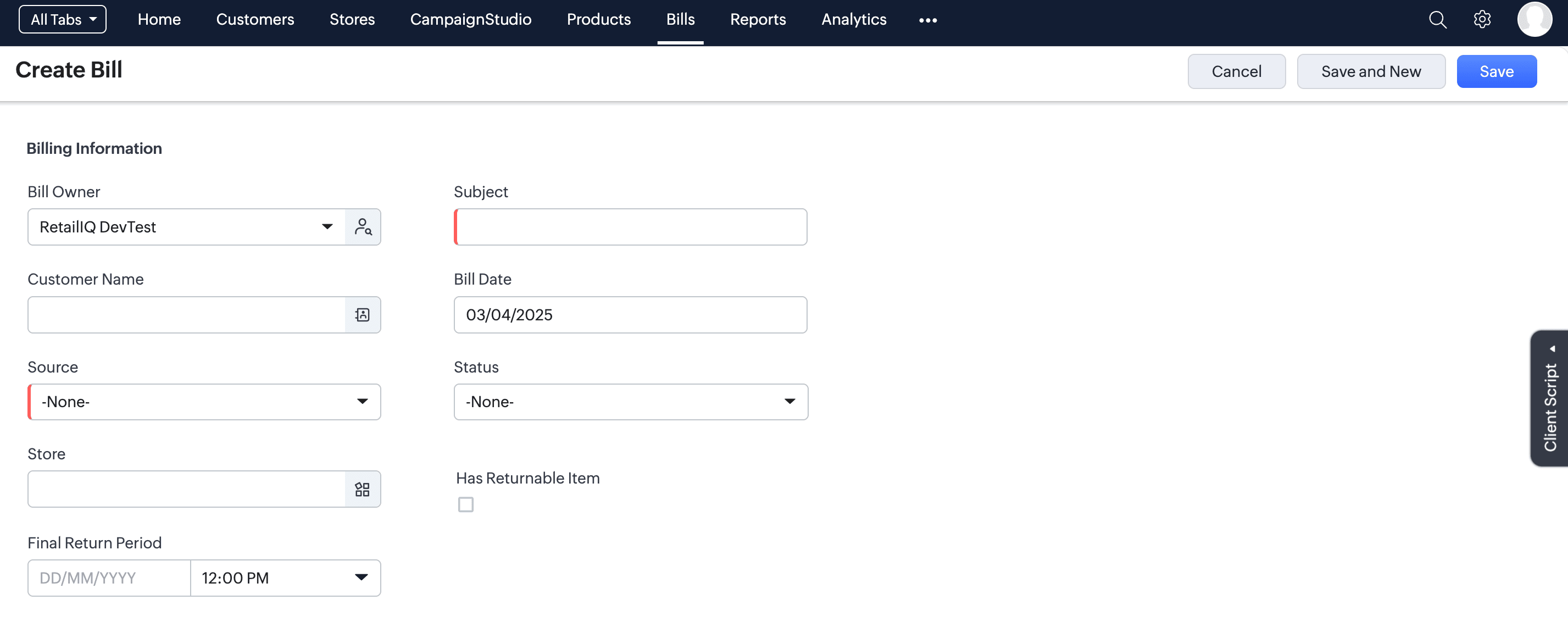Open the user profile avatar
1568x622 pixels.
[x=1534, y=19]
